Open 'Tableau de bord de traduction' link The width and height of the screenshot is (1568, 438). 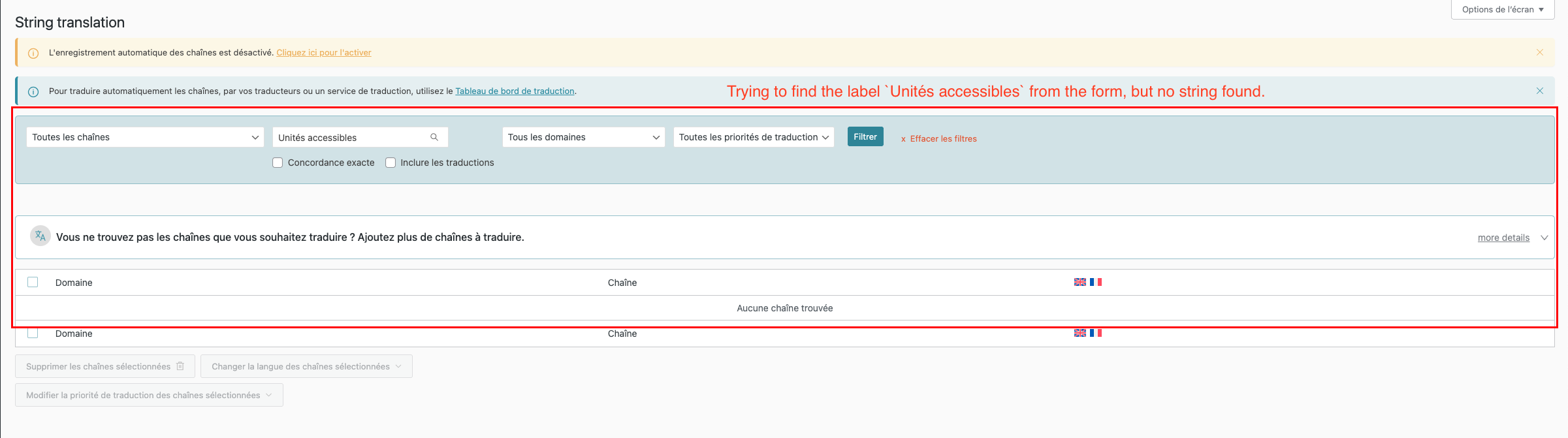[x=515, y=91]
